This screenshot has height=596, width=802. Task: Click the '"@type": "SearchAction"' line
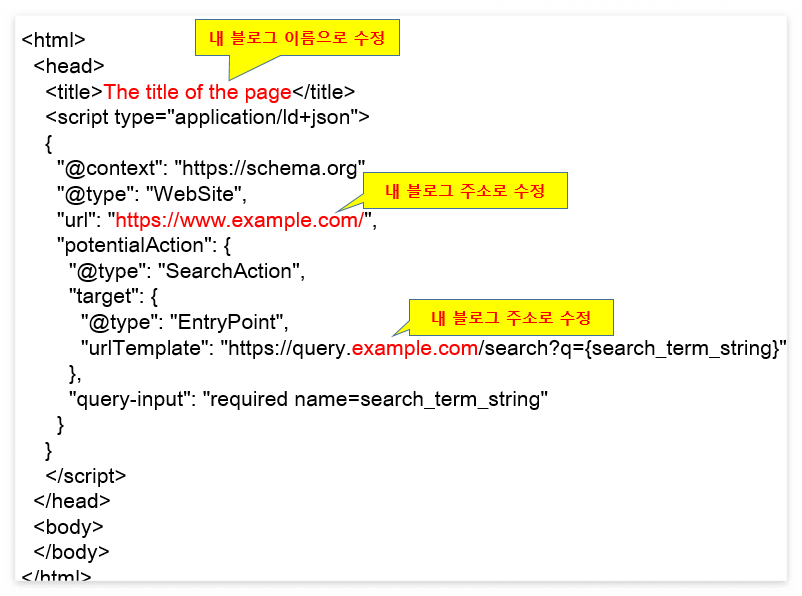tap(187, 271)
